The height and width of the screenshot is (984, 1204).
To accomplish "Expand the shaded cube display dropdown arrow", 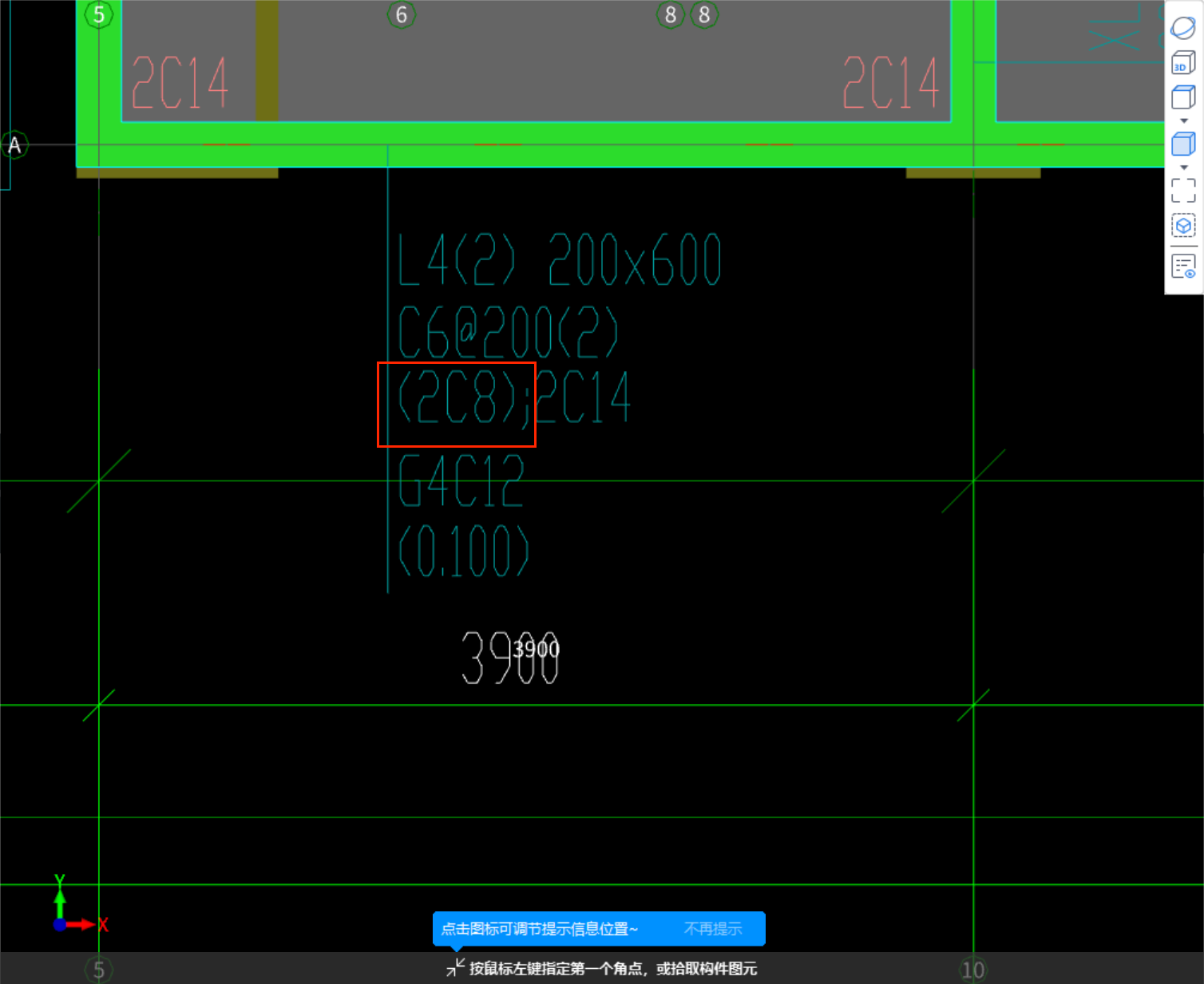I will [x=1184, y=168].
